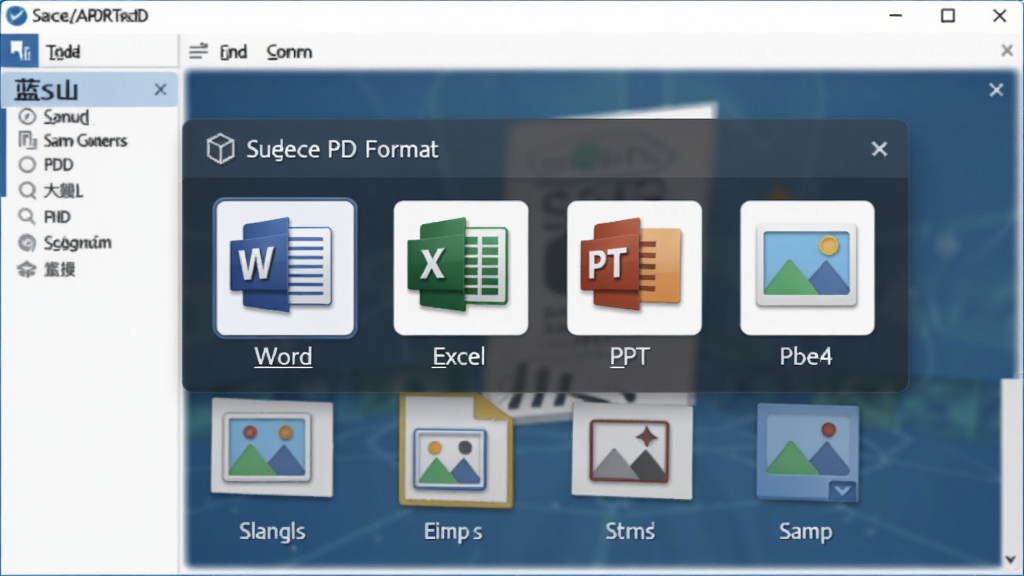This screenshot has width=1024, height=576.
Task: Choose the Word format icon
Action: 285,268
